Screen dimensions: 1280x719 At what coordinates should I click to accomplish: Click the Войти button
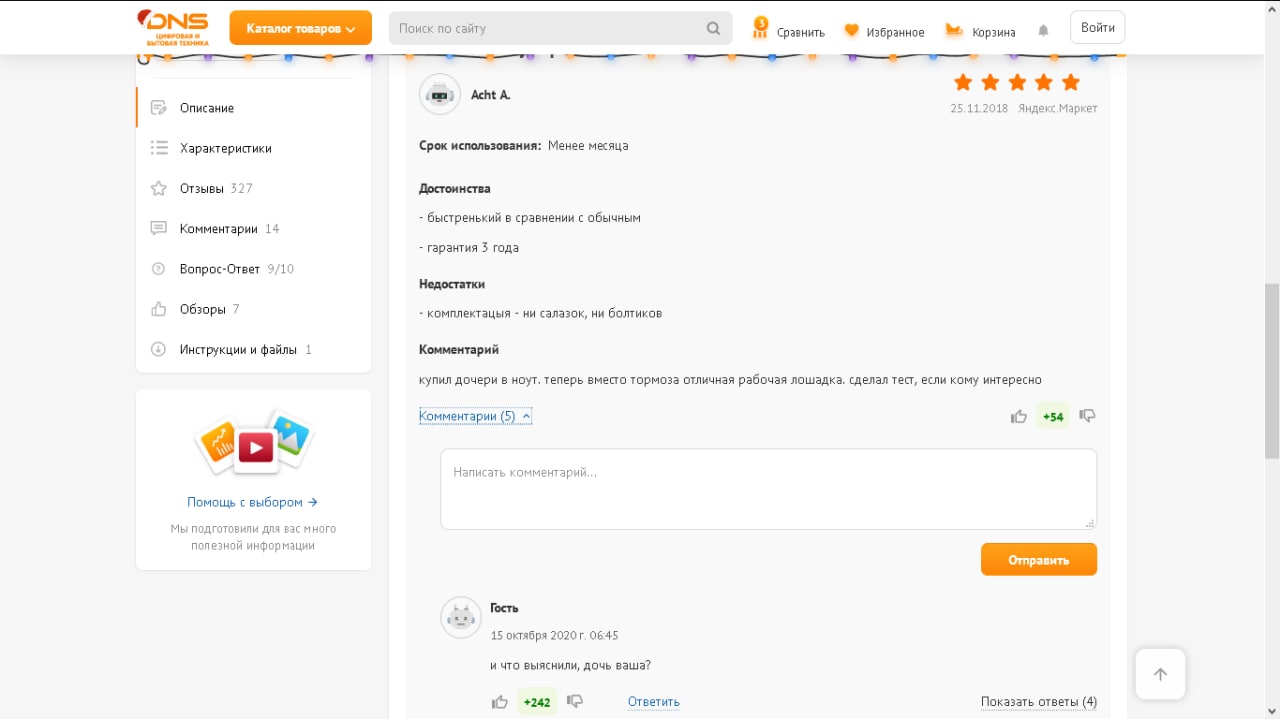1097,28
